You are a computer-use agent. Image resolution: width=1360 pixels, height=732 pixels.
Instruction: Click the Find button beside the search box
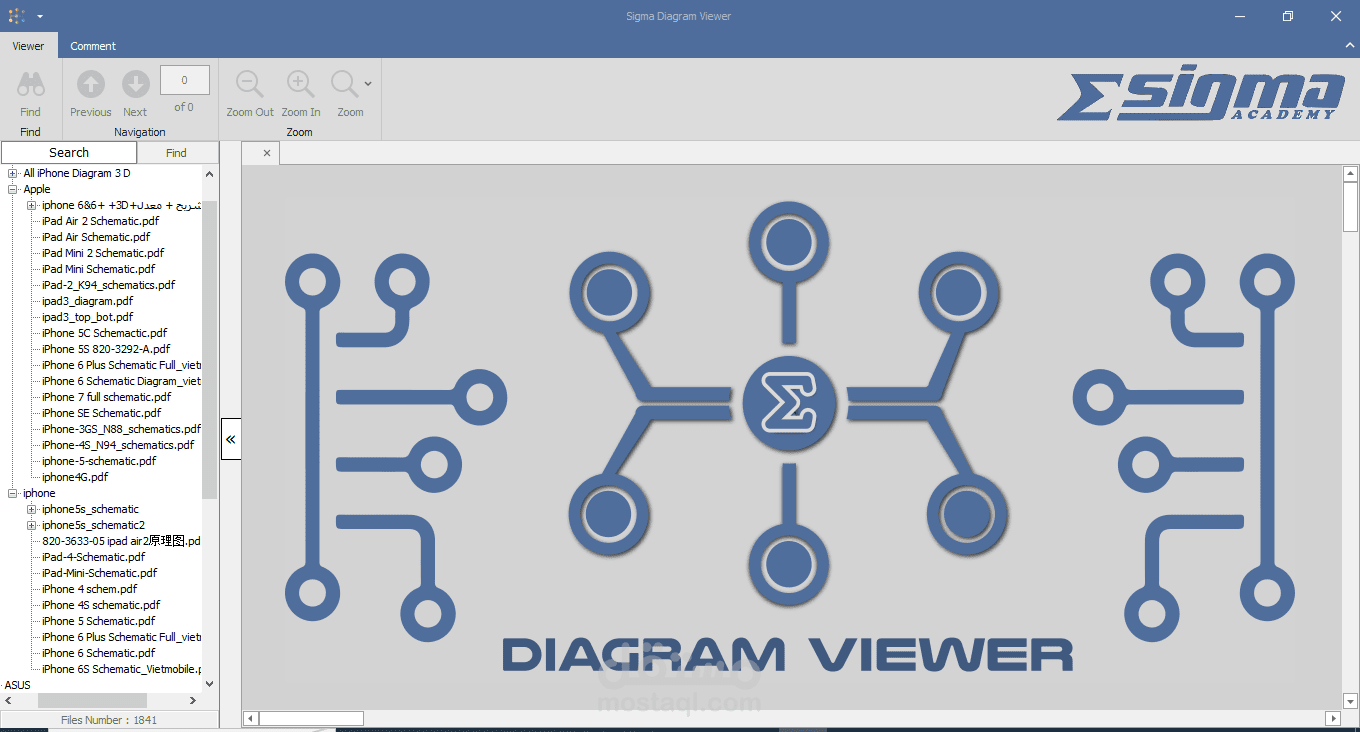point(177,152)
